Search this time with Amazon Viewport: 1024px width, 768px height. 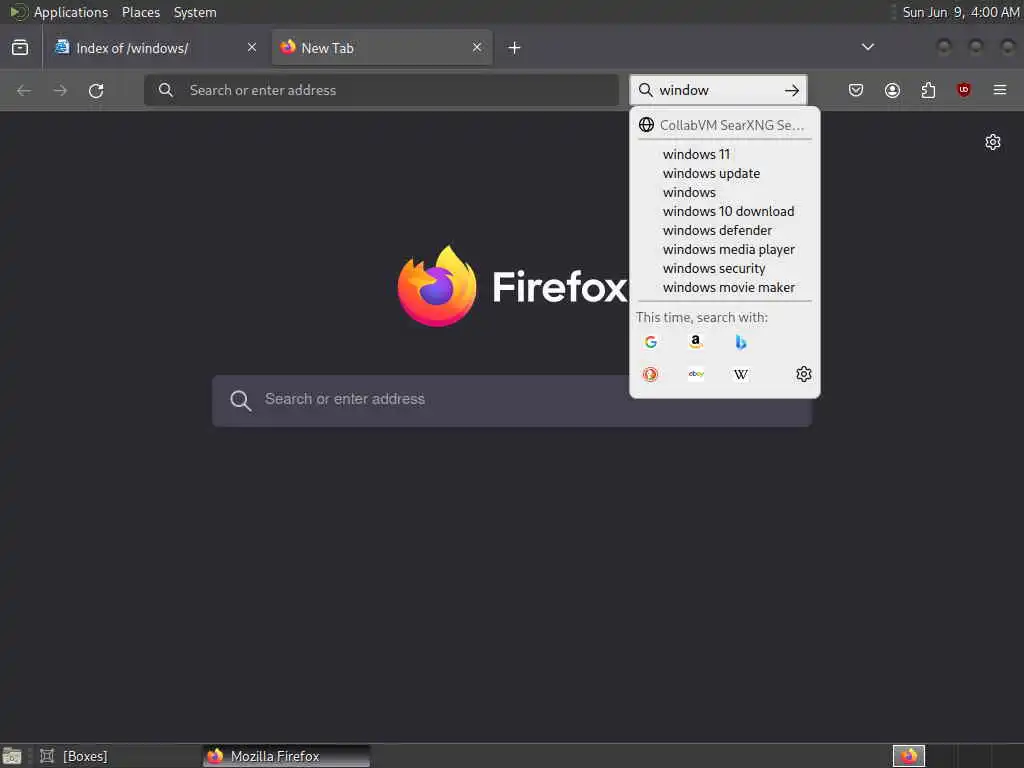point(696,342)
